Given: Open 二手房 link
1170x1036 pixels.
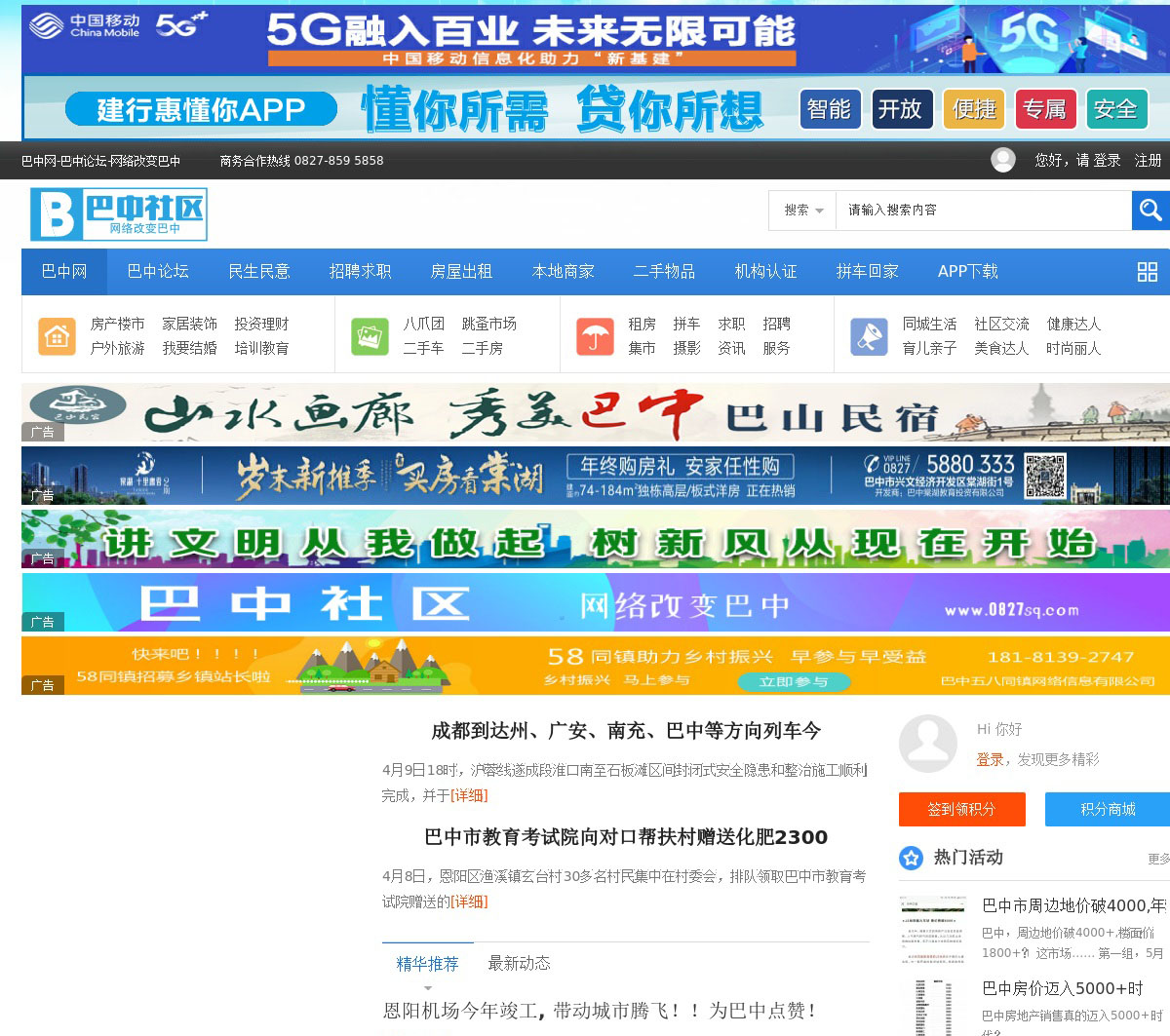Looking at the screenshot, I should 483,348.
